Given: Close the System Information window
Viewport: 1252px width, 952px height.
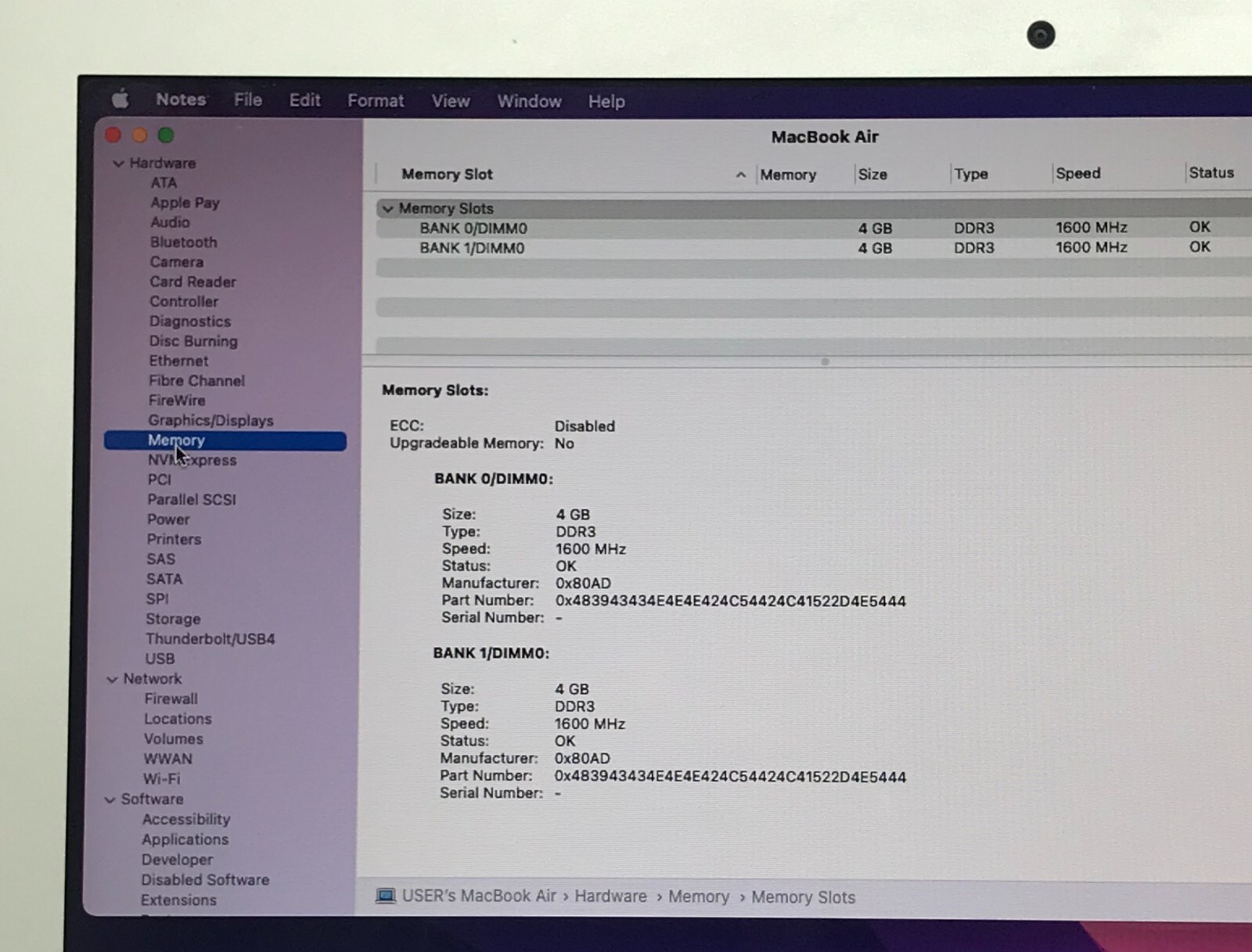Looking at the screenshot, I should pos(113,135).
